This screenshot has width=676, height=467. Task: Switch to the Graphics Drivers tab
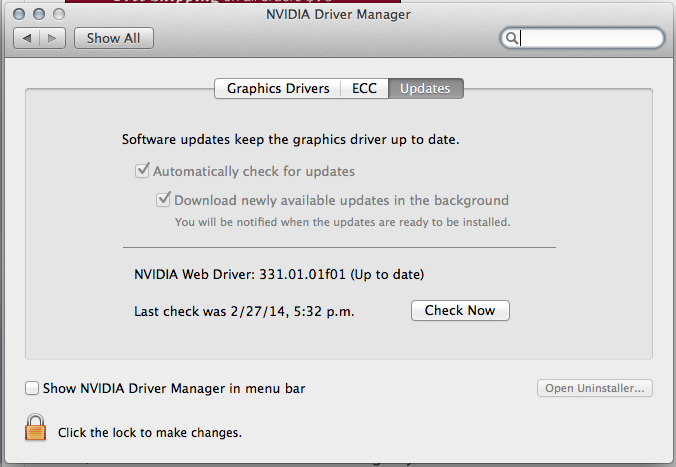278,88
